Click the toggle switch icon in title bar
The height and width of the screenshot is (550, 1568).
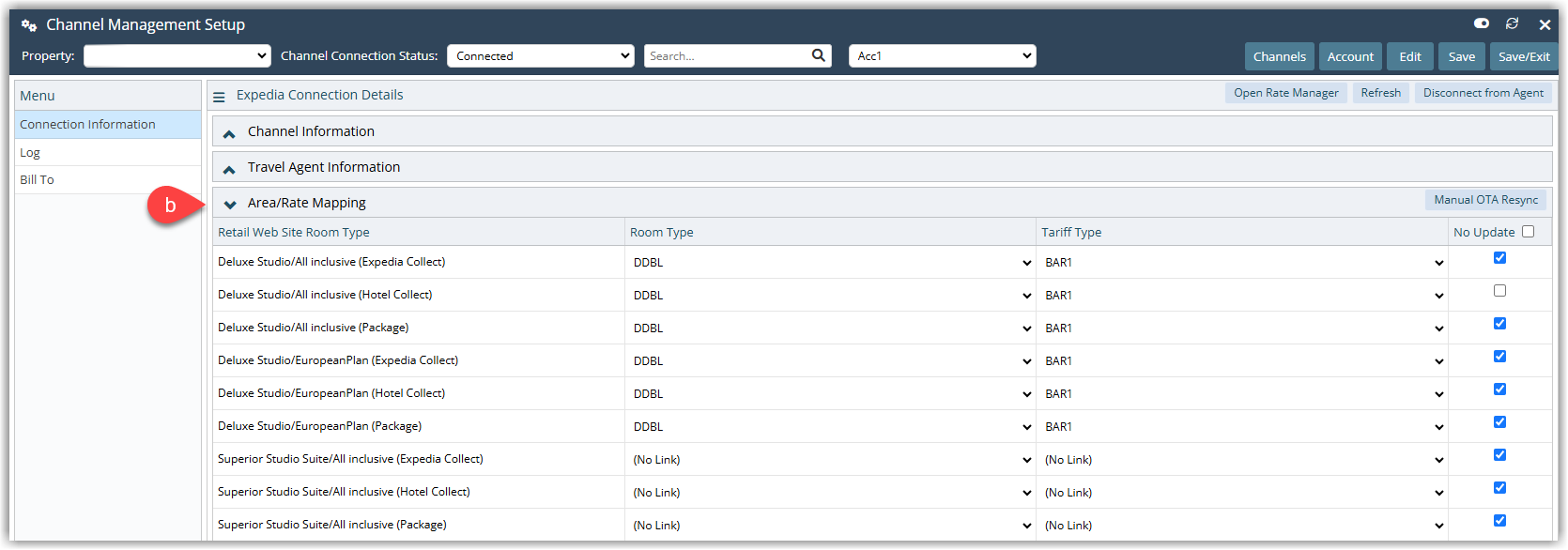(1482, 23)
